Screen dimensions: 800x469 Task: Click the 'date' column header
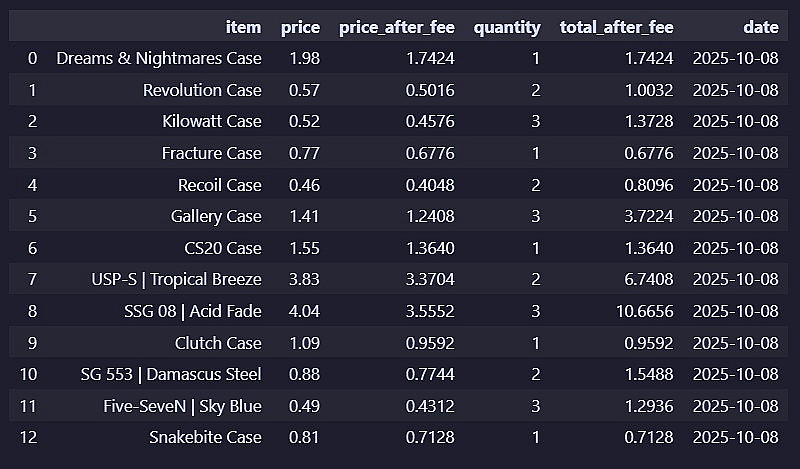[761, 27]
